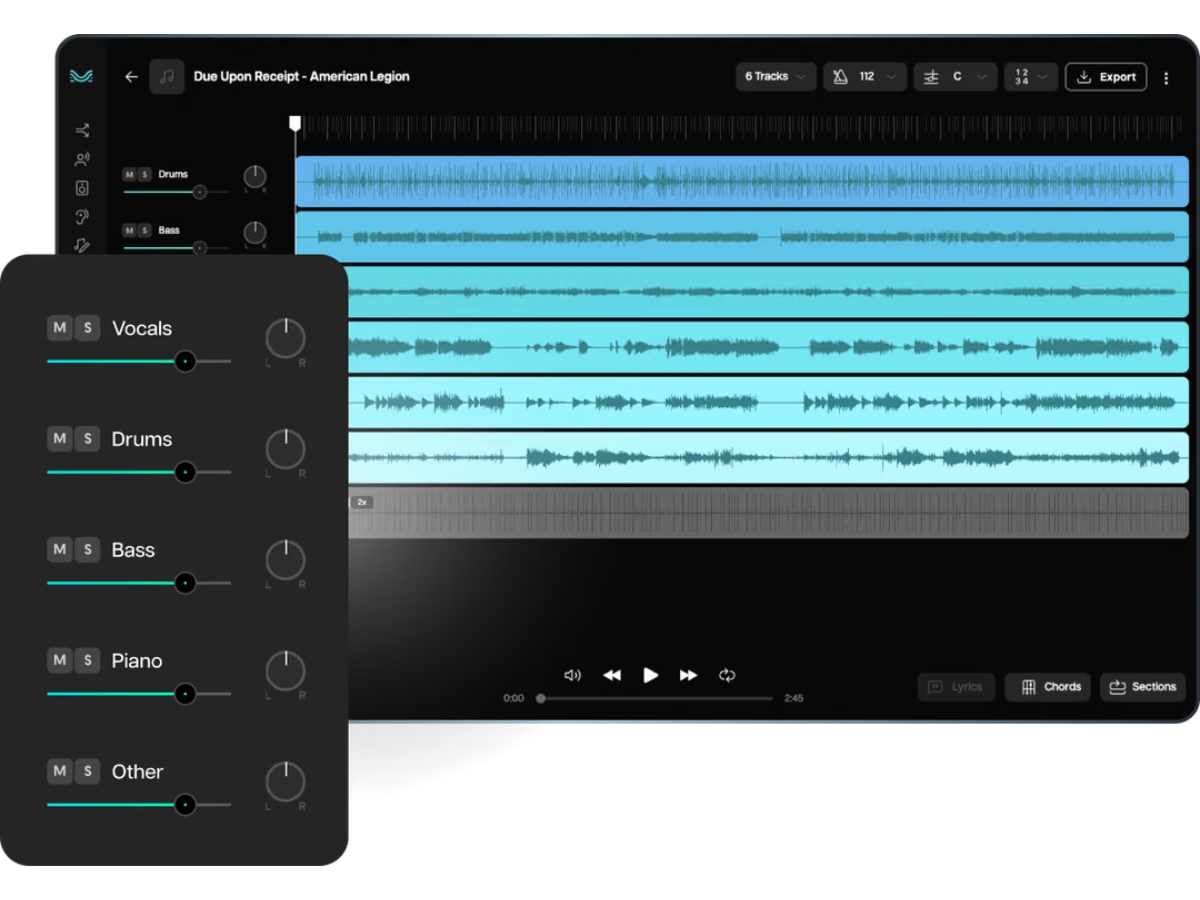Viewport: 1200px width, 900px height.
Task: Click the music note song thumbnail
Action: tap(167, 77)
